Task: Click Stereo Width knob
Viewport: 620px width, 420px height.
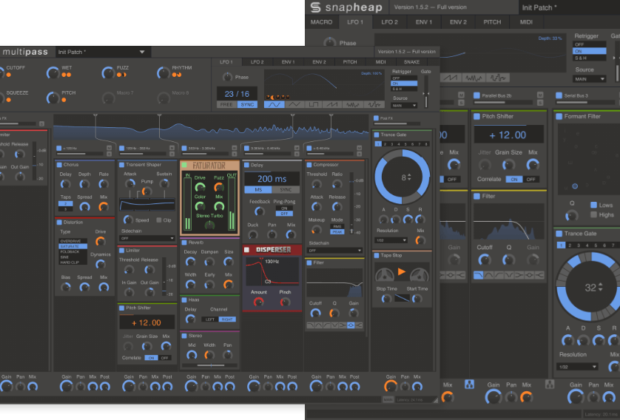Action: click(209, 355)
